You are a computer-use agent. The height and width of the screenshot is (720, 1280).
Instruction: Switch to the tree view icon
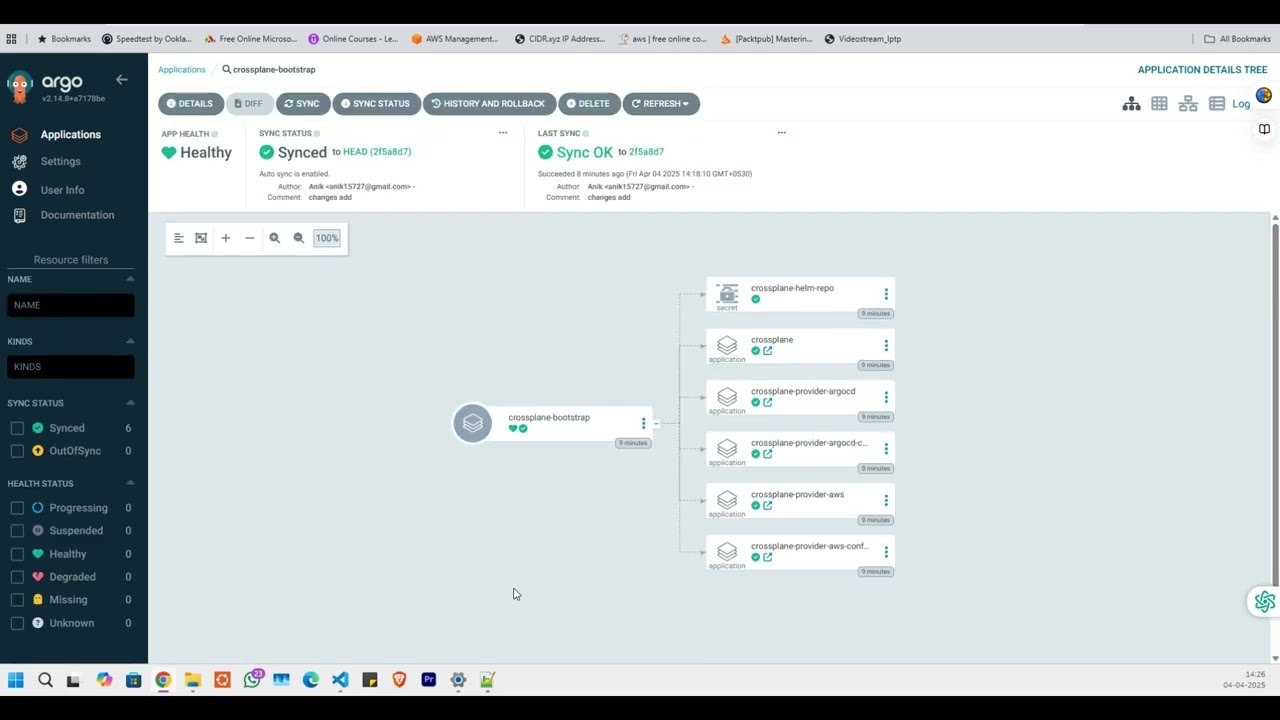1131,104
